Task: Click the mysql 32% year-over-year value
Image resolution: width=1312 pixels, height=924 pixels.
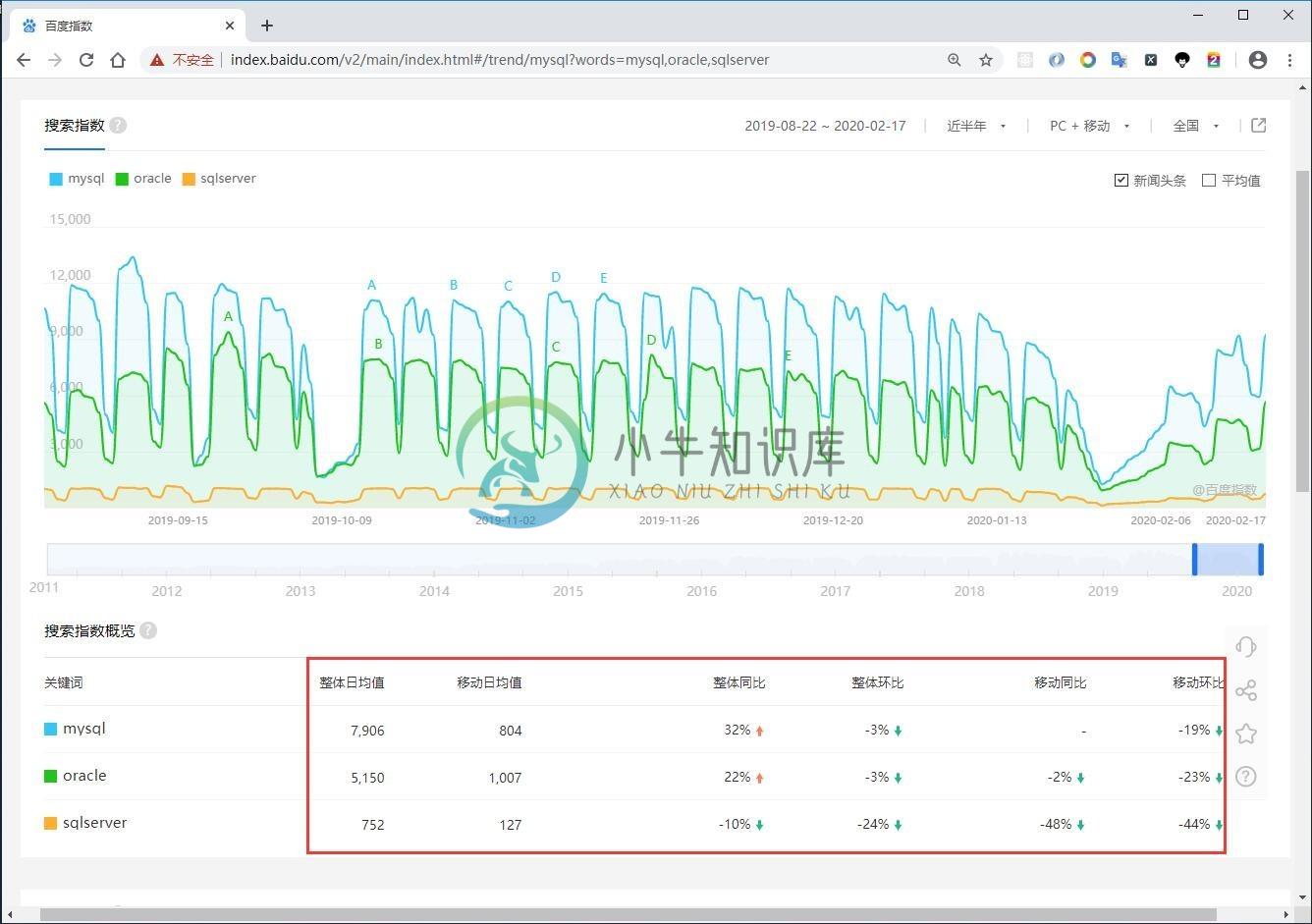Action: 738,730
